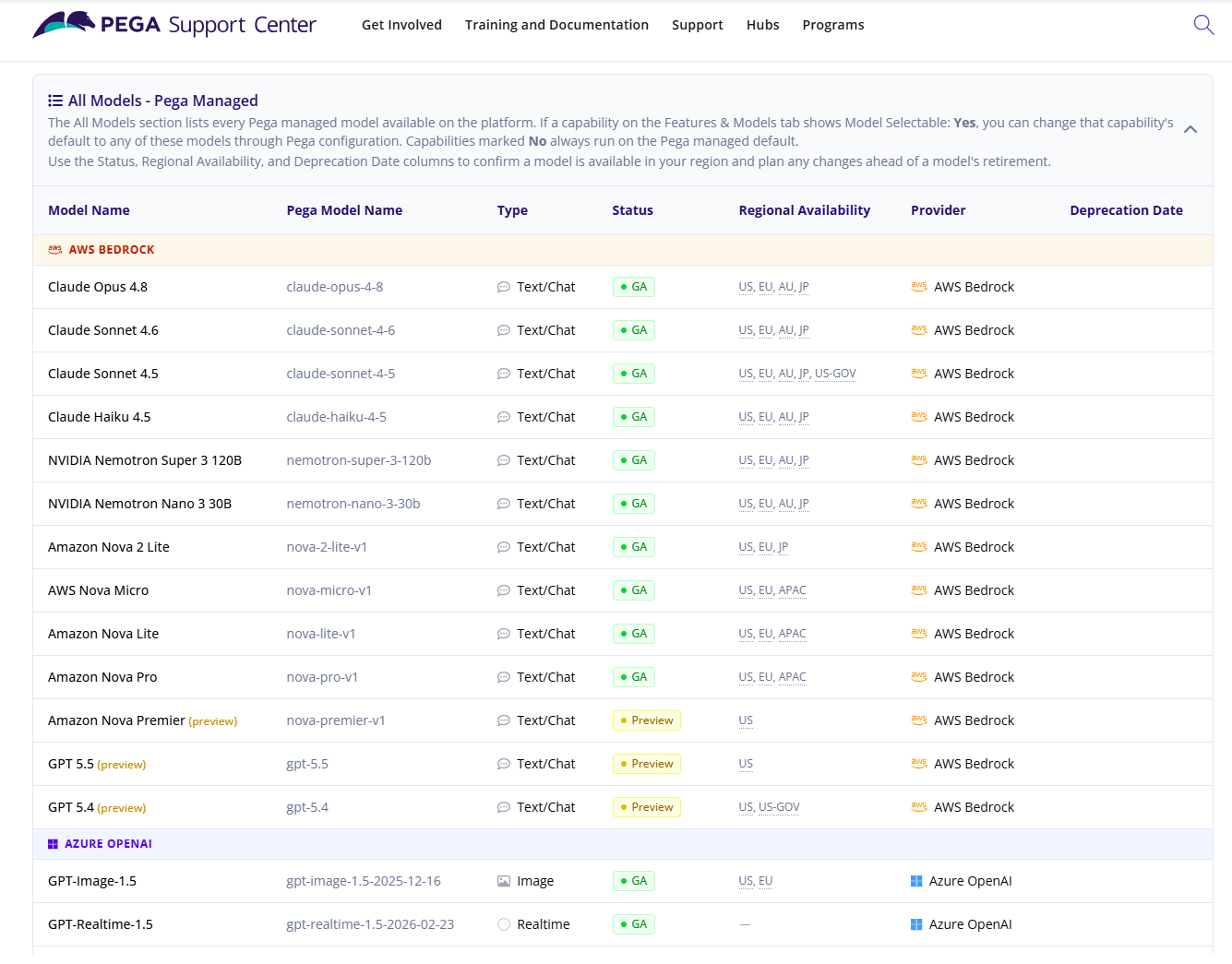Click regions US, EU, AU, JP, US-GOV for Claude Sonnet 4.5

[x=797, y=374]
